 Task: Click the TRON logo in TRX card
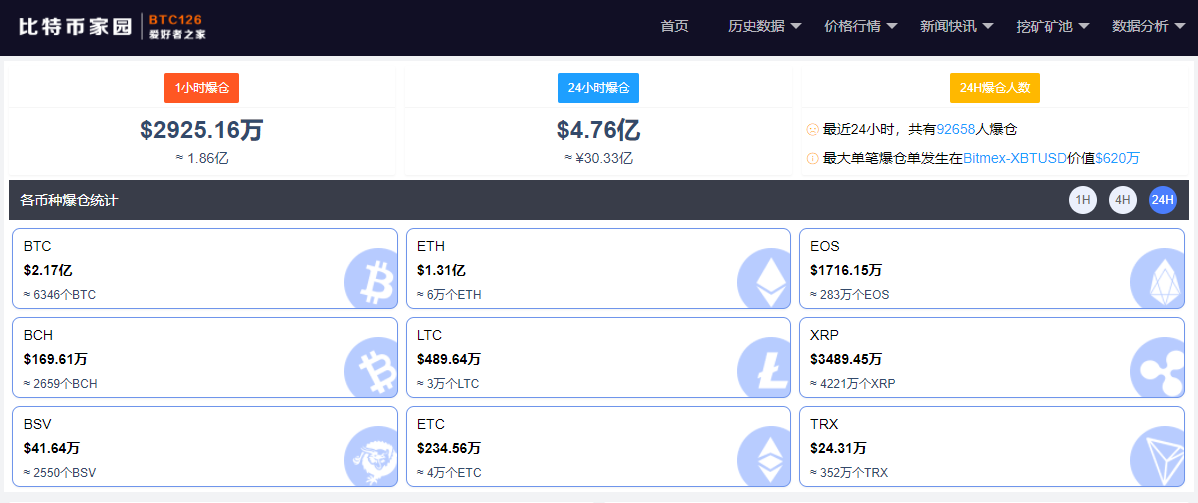click(1157, 456)
